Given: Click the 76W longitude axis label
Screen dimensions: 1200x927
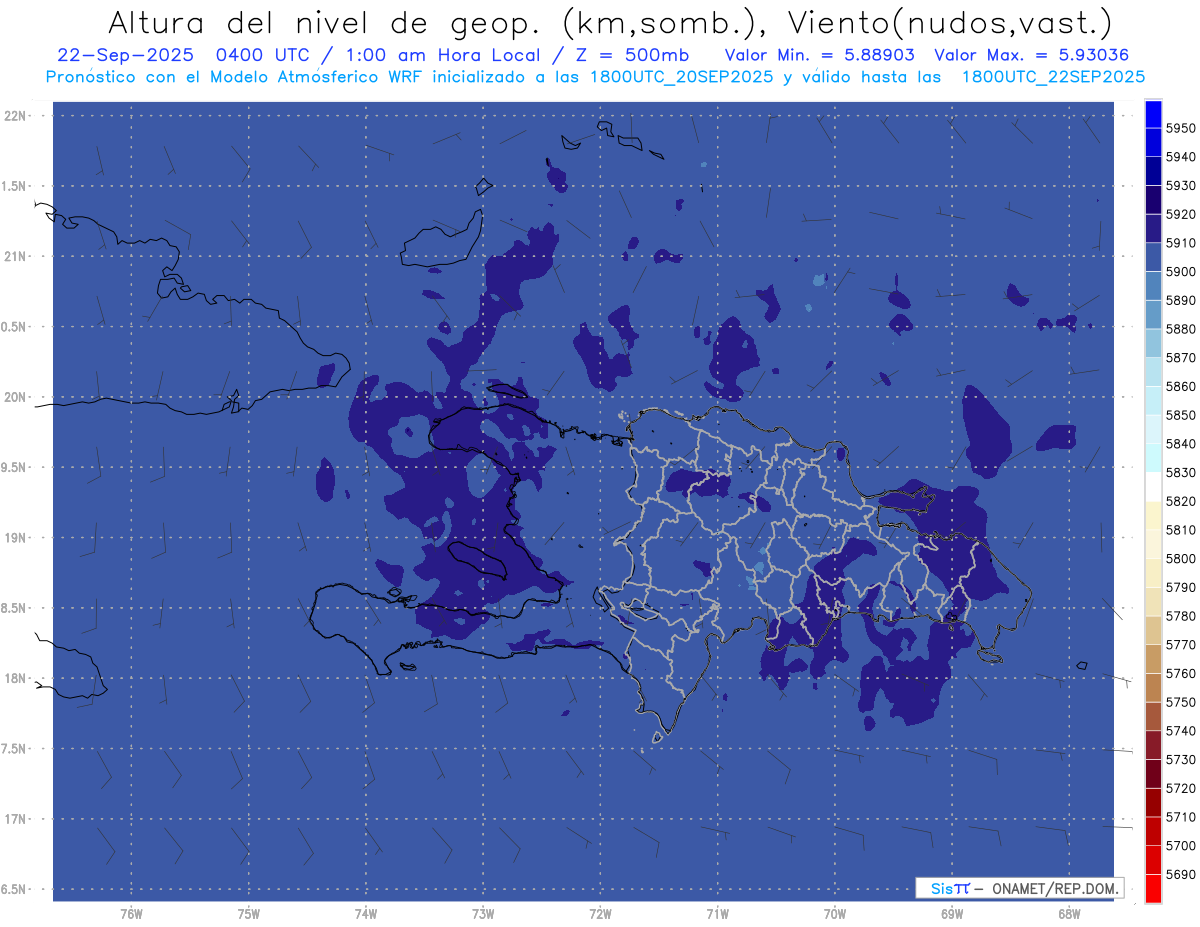Looking at the screenshot, I should pos(131,913).
